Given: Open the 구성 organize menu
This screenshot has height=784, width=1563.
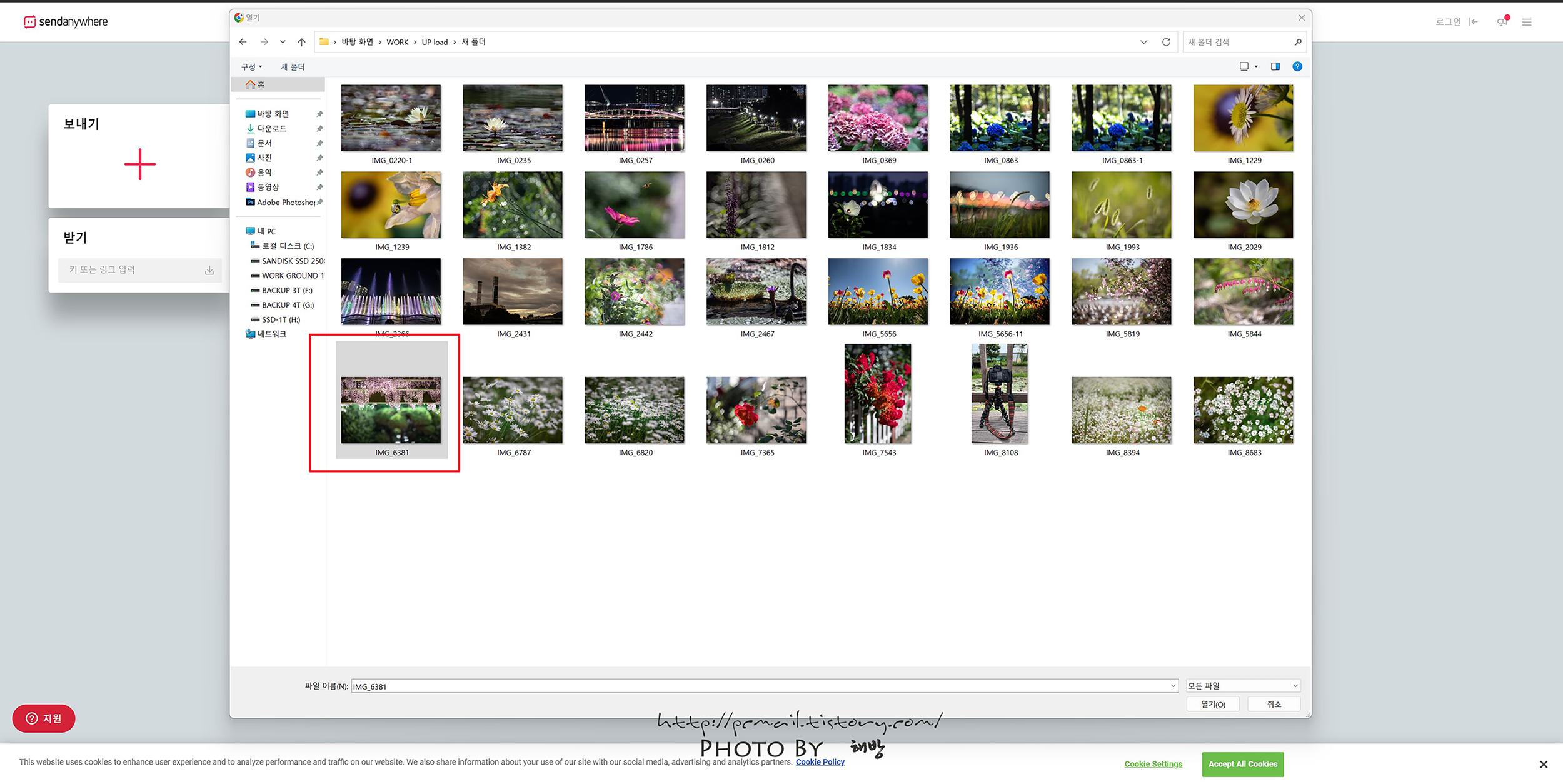Looking at the screenshot, I should point(251,67).
